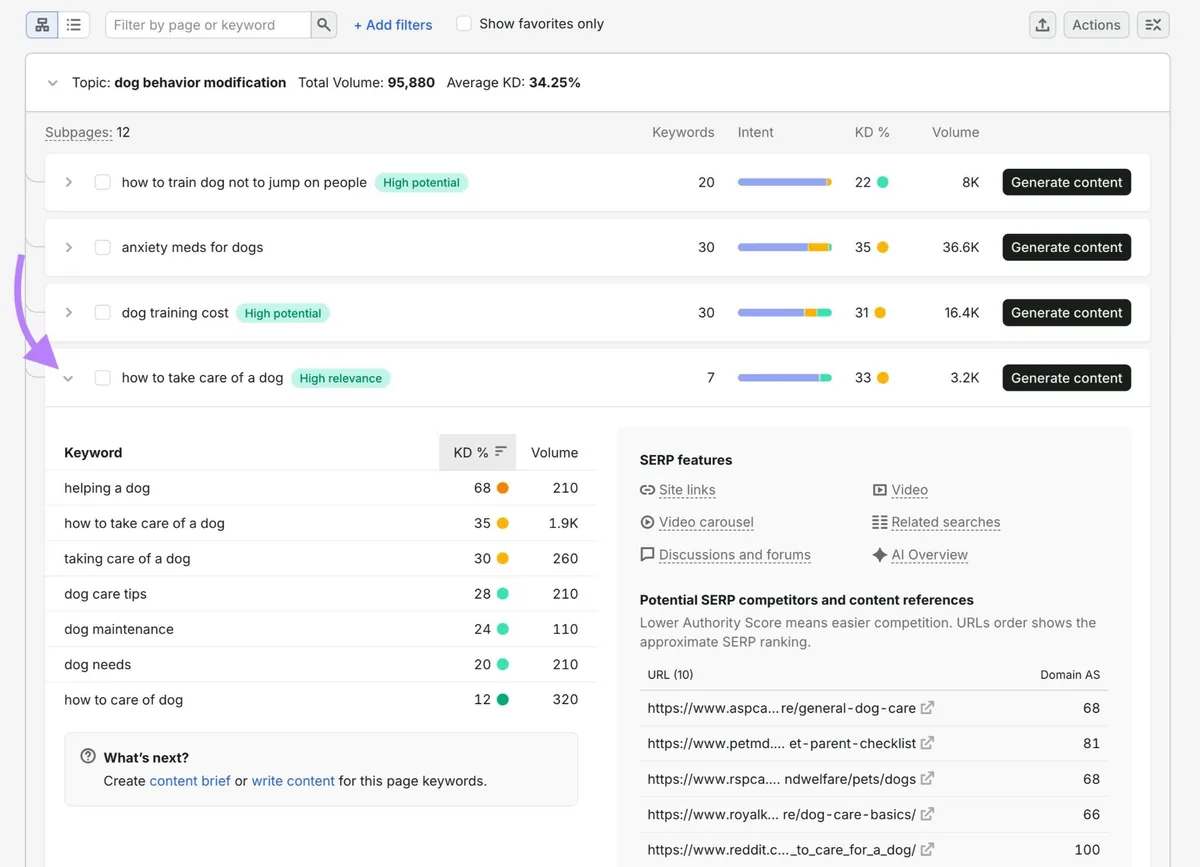Viewport: 1200px width, 867px height.
Task: Click the Discussions and forums chat icon
Action: click(x=647, y=554)
